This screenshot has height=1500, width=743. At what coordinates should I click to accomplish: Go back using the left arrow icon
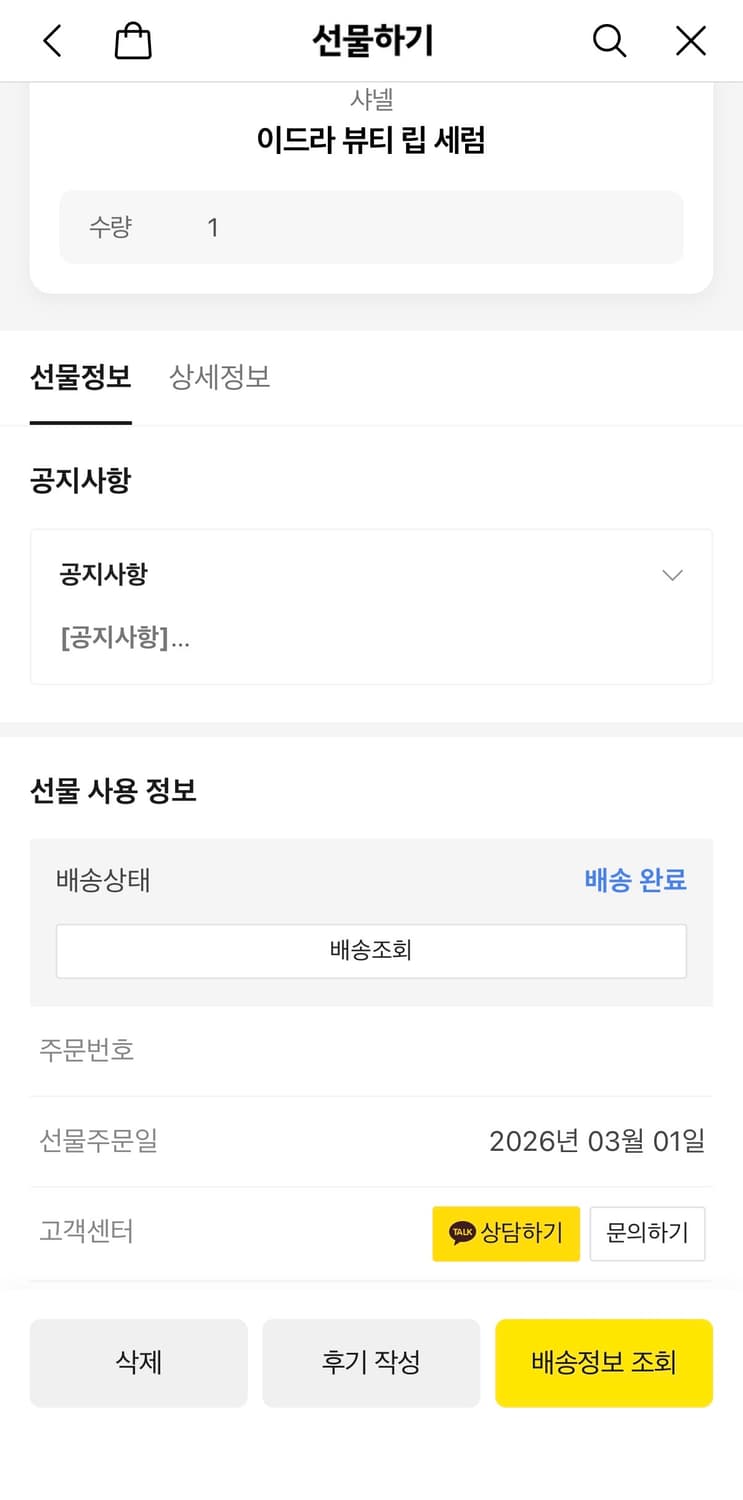pyautogui.click(x=52, y=40)
